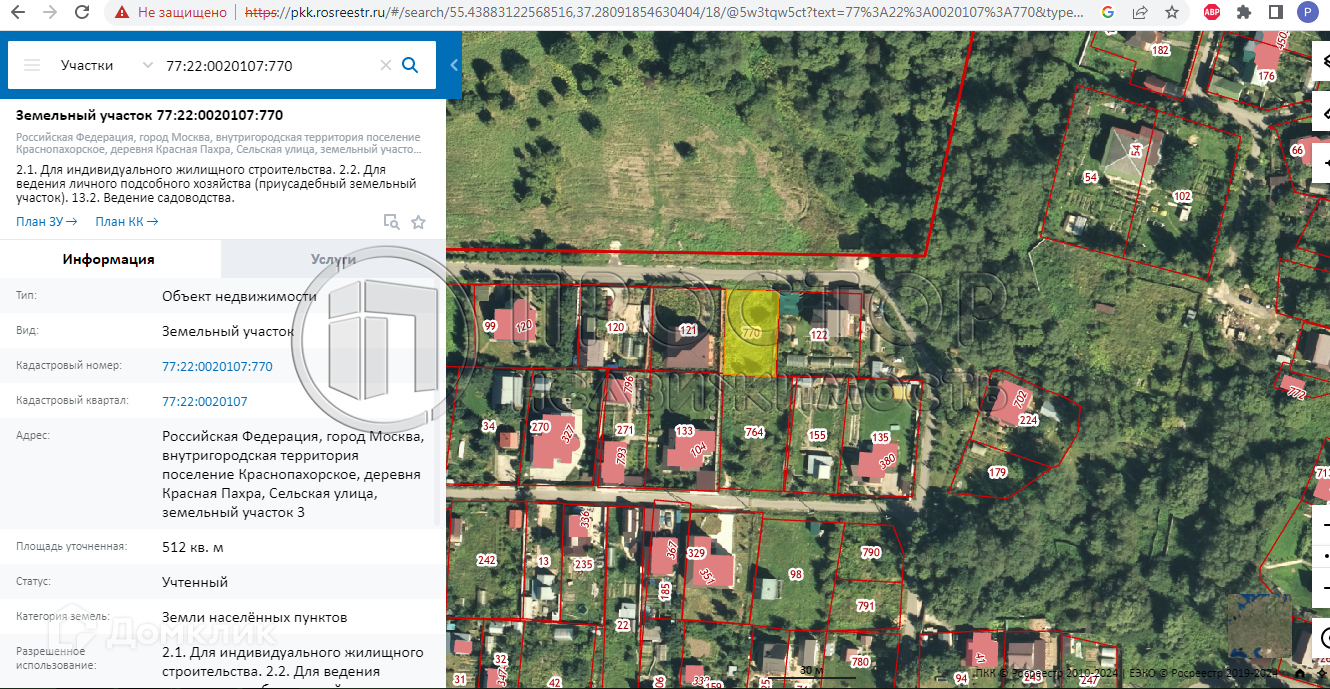Add parcel to favorites with the star
1330x689 pixels.
418,222
